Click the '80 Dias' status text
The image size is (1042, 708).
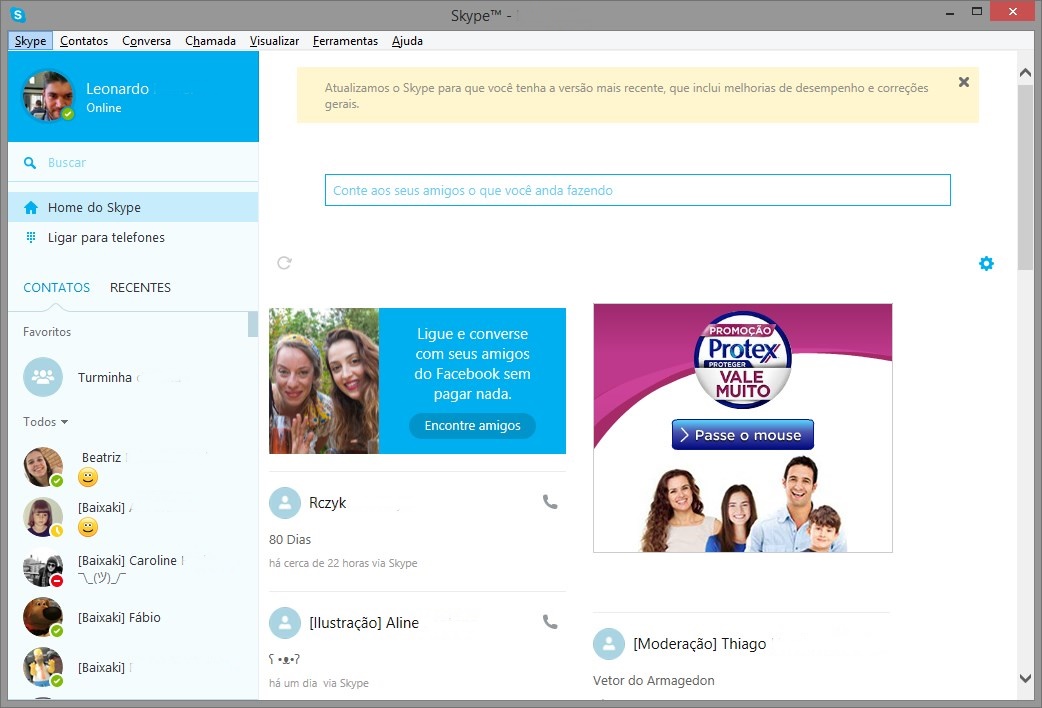point(290,539)
